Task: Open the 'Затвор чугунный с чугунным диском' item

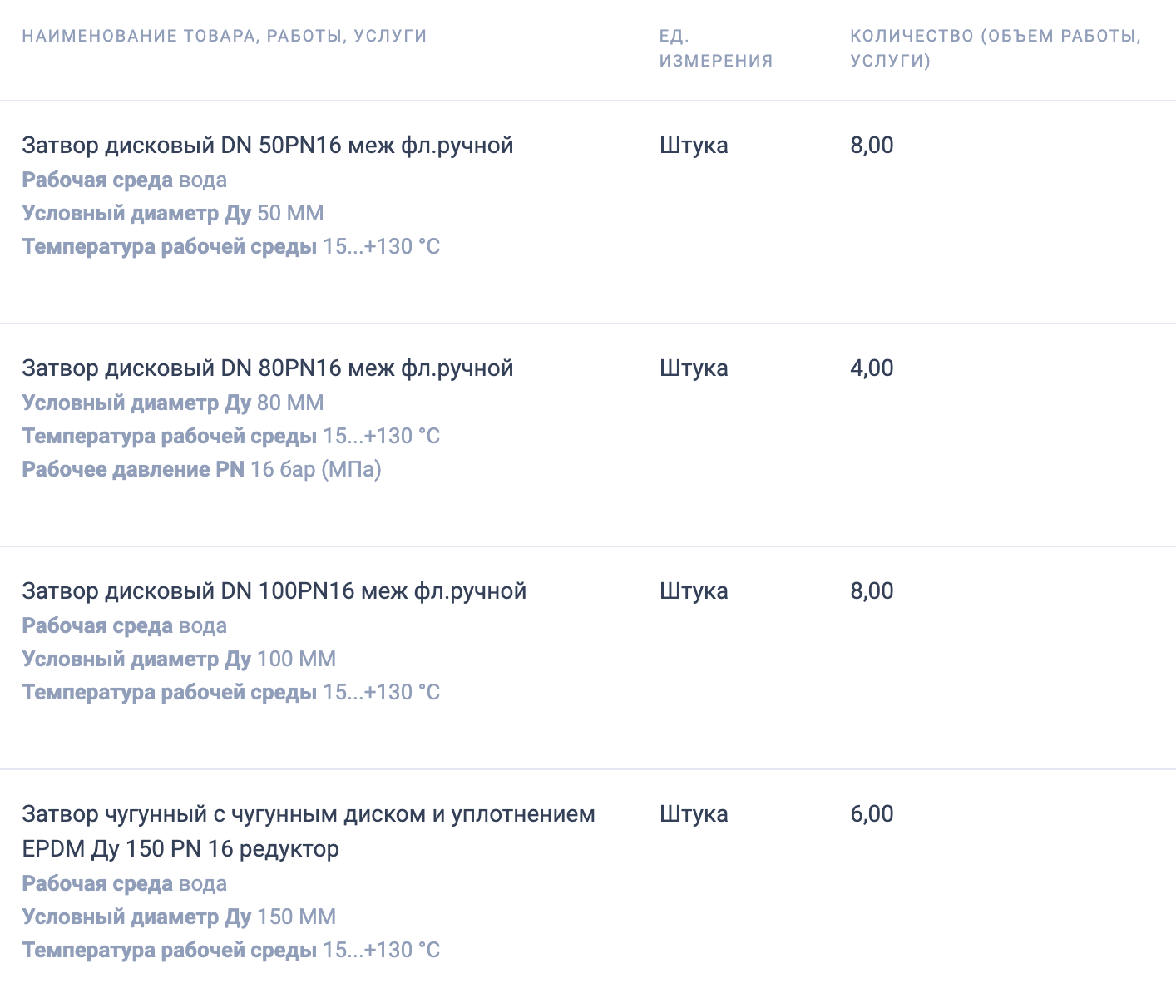Action: pyautogui.click(x=309, y=831)
